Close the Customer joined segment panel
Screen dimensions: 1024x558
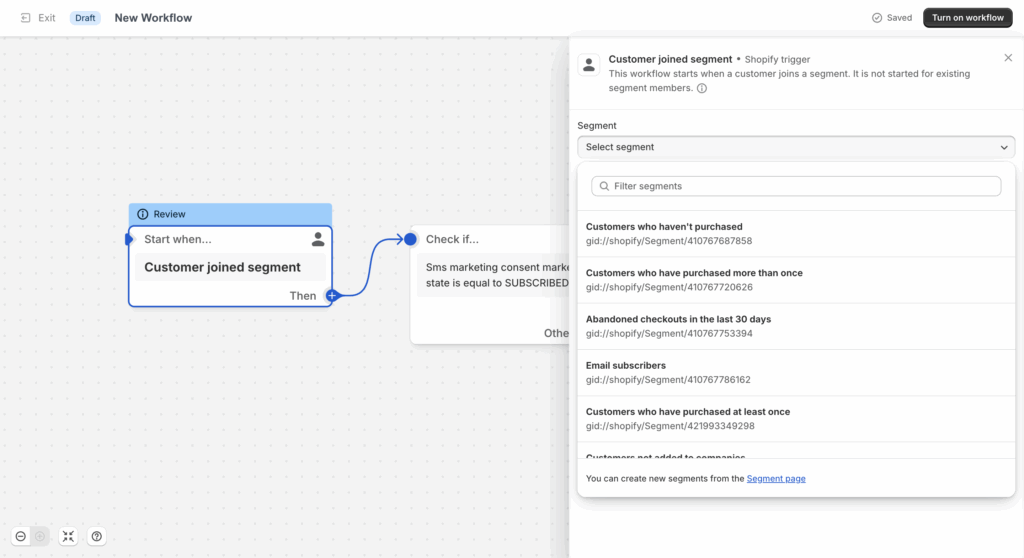pyautogui.click(x=1008, y=58)
